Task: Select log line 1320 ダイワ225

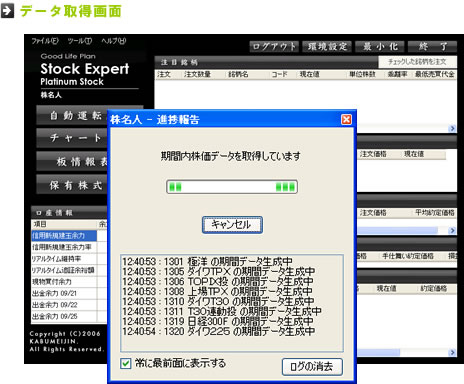Action: (x=219, y=332)
